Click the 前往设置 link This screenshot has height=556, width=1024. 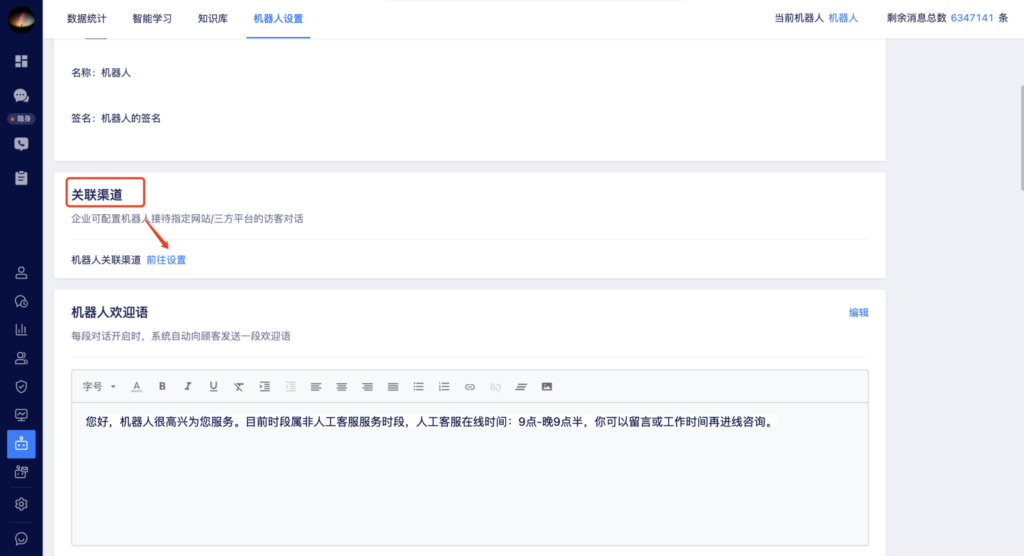(166, 260)
